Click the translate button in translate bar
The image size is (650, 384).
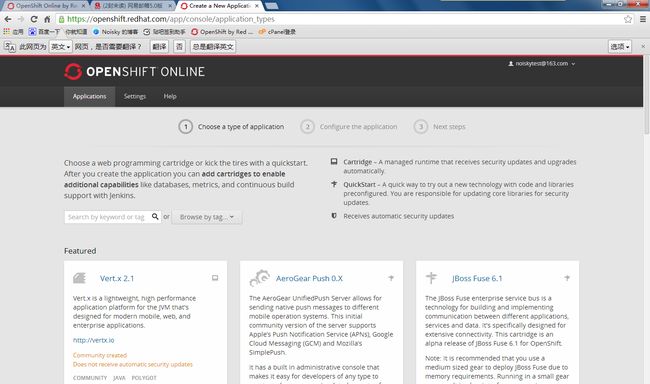(x=159, y=46)
